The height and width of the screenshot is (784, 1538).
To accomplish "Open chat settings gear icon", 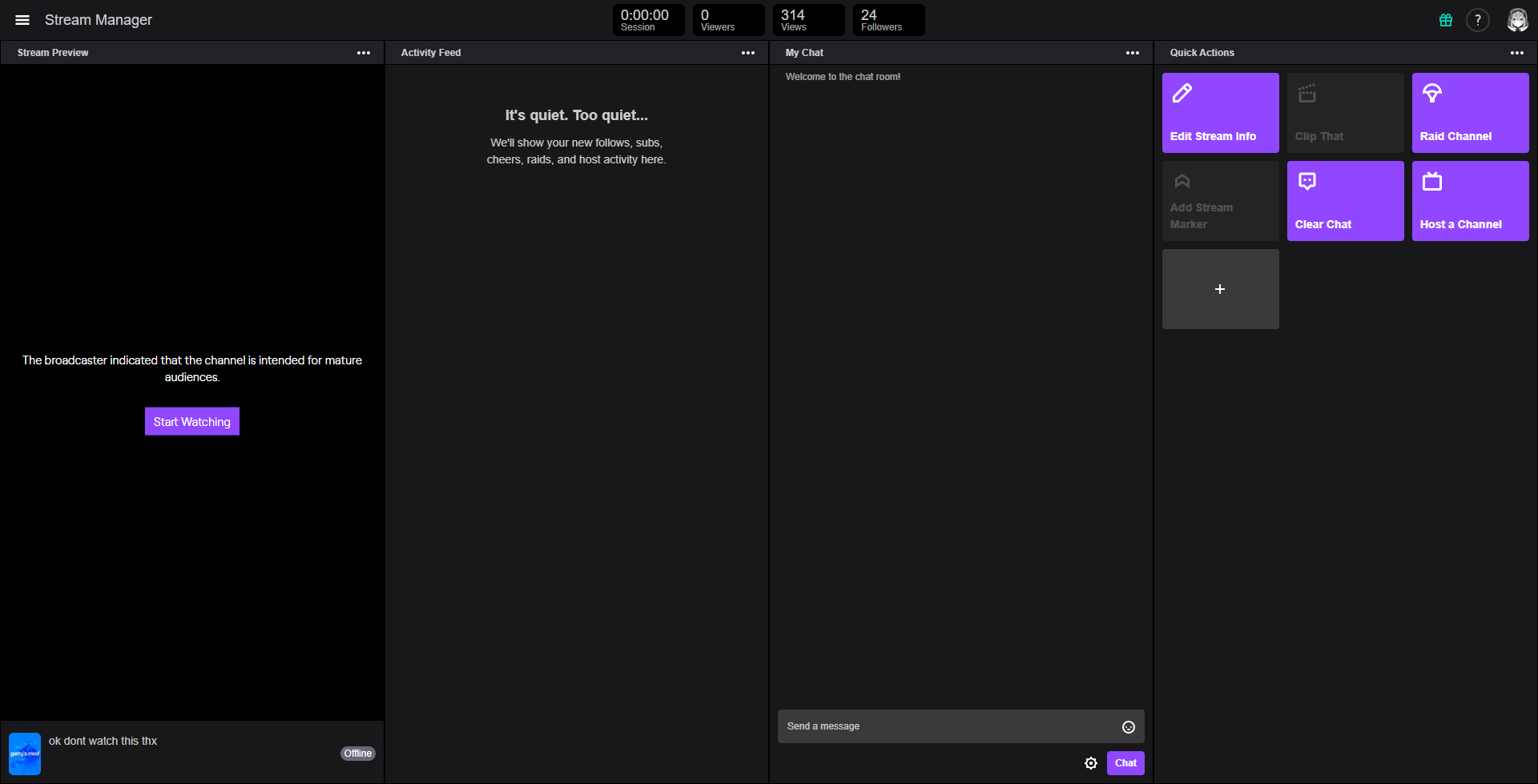I will (x=1091, y=763).
